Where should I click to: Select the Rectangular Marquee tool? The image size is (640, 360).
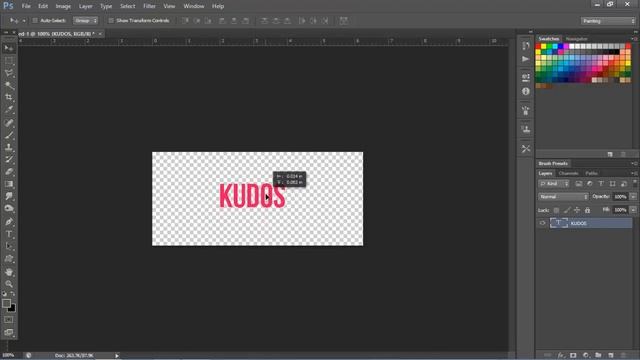[9, 61]
